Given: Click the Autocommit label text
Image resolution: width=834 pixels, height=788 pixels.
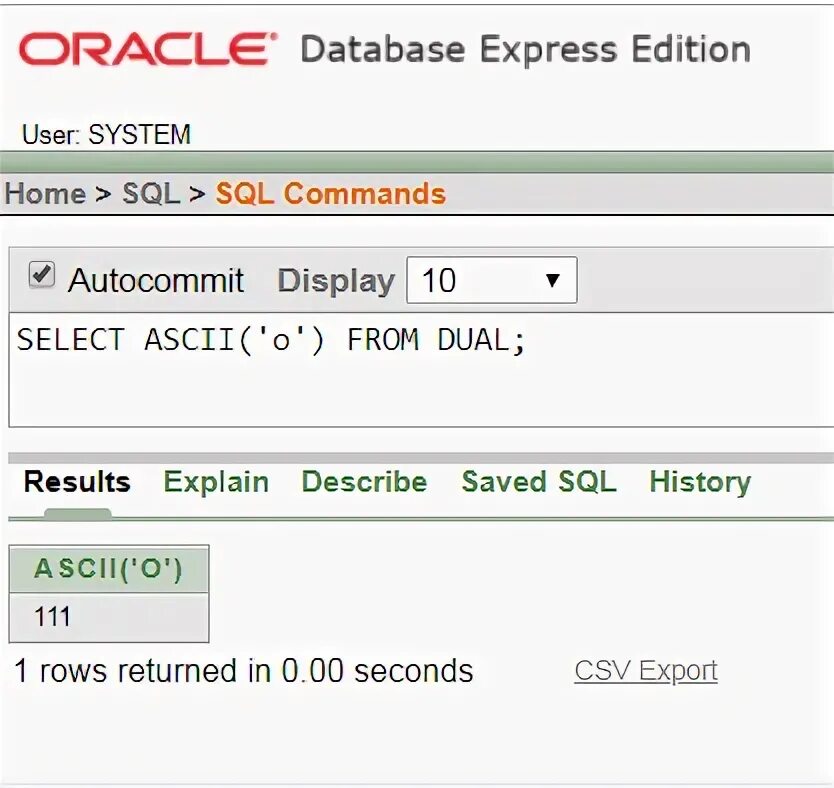Looking at the screenshot, I should point(156,281).
